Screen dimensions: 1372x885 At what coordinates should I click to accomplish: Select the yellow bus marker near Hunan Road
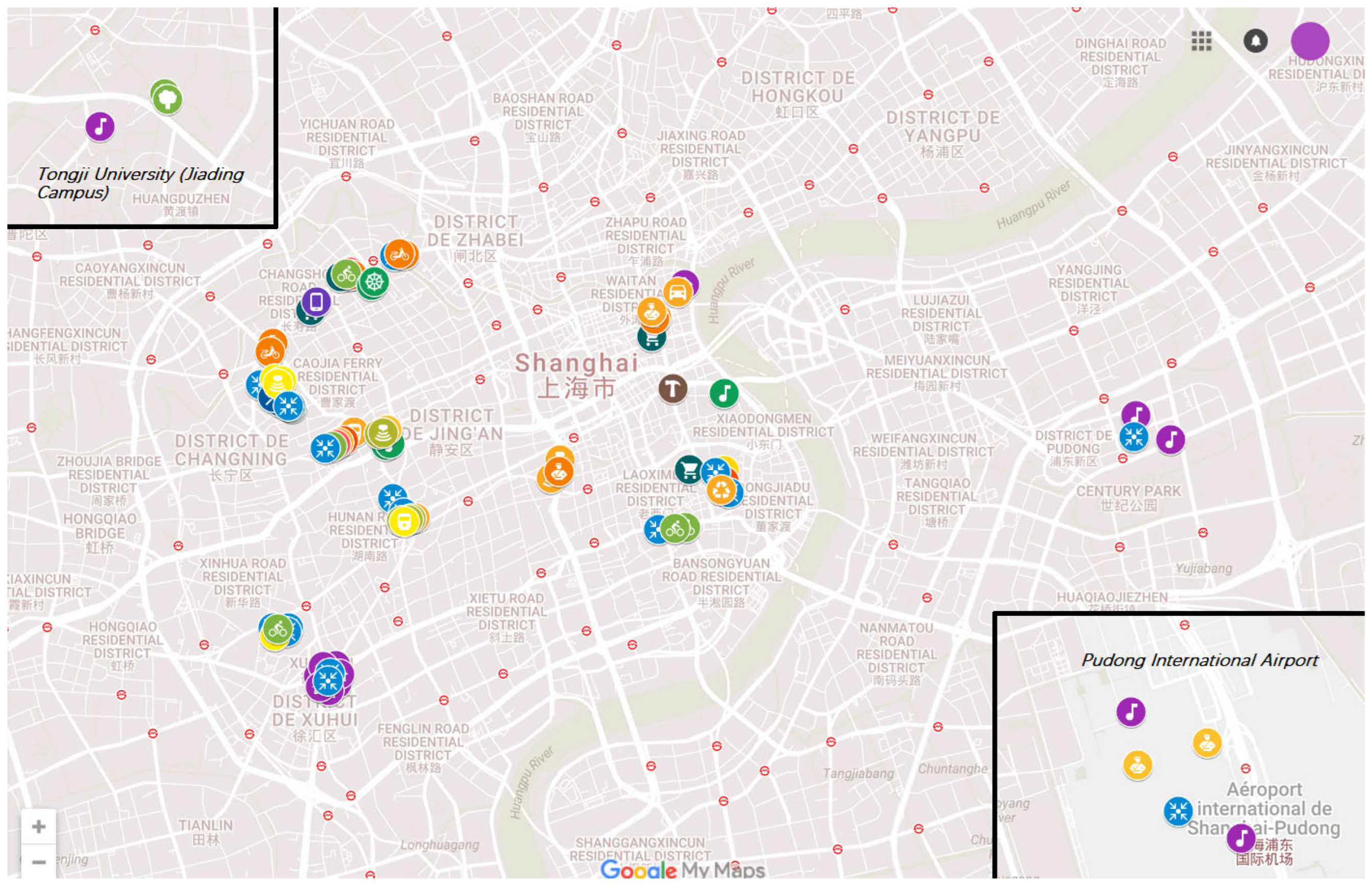click(x=404, y=521)
